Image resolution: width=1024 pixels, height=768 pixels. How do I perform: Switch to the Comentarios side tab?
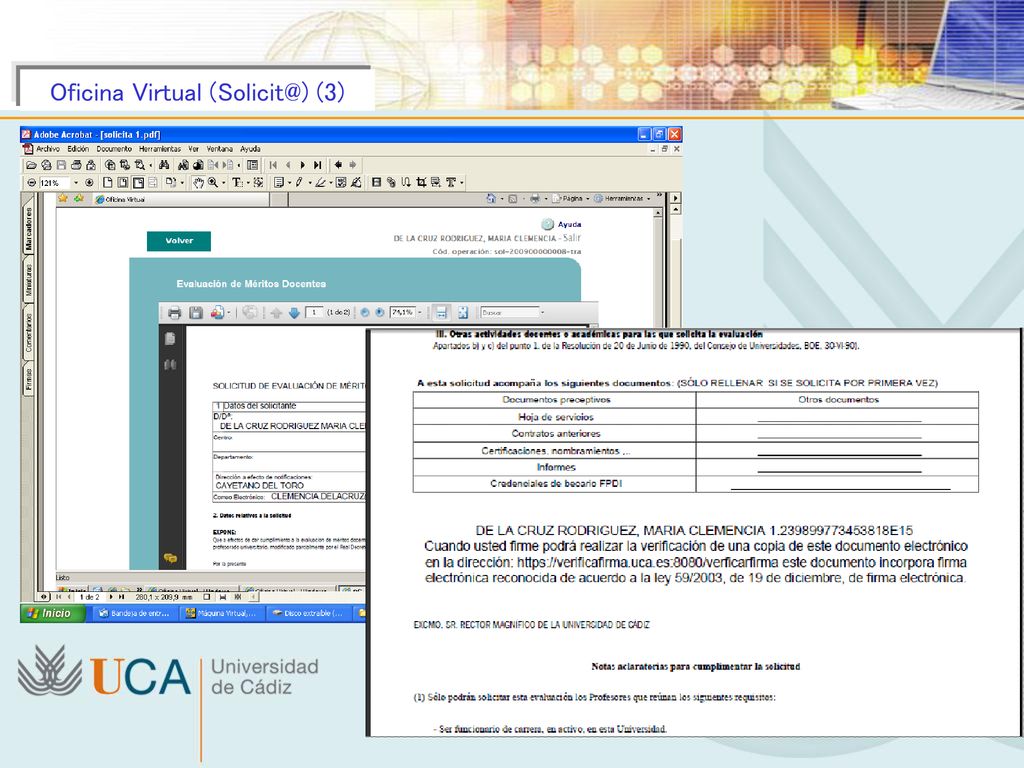(29, 332)
